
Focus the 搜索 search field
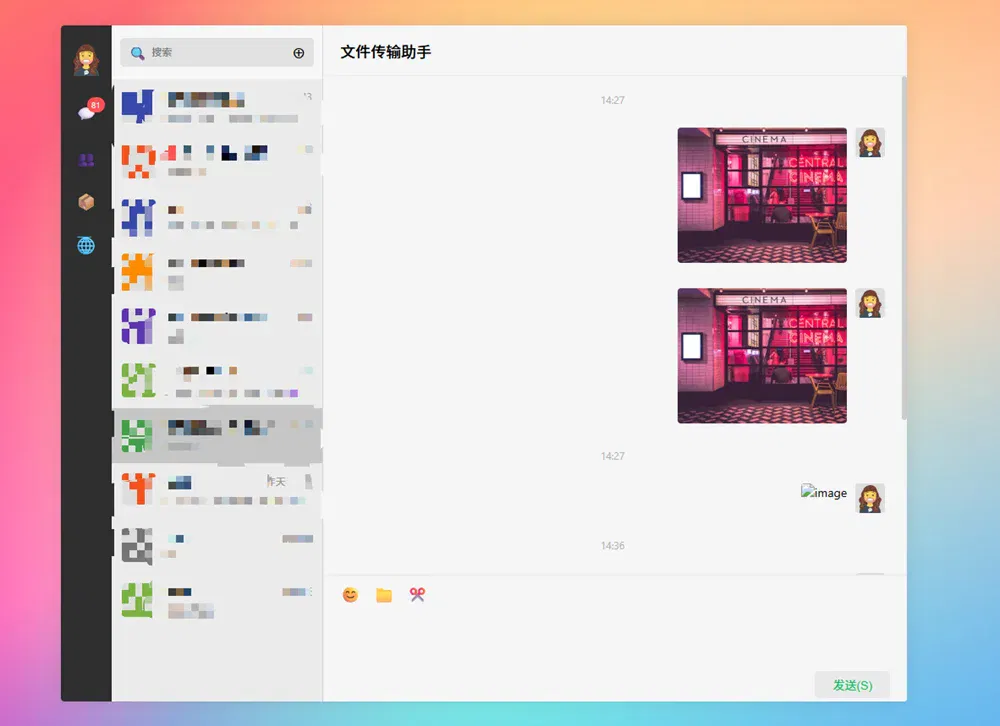tap(217, 52)
